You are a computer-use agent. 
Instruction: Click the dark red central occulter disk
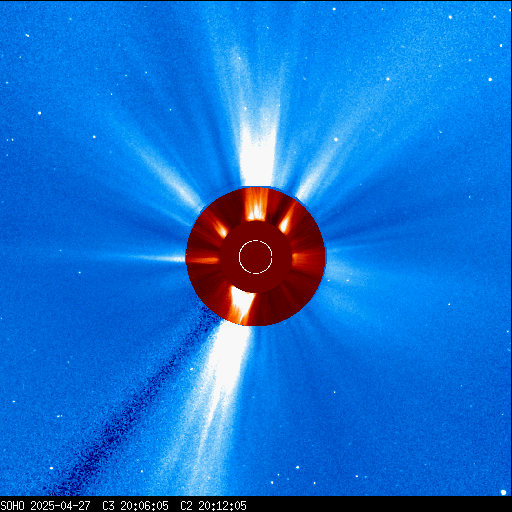(256, 257)
